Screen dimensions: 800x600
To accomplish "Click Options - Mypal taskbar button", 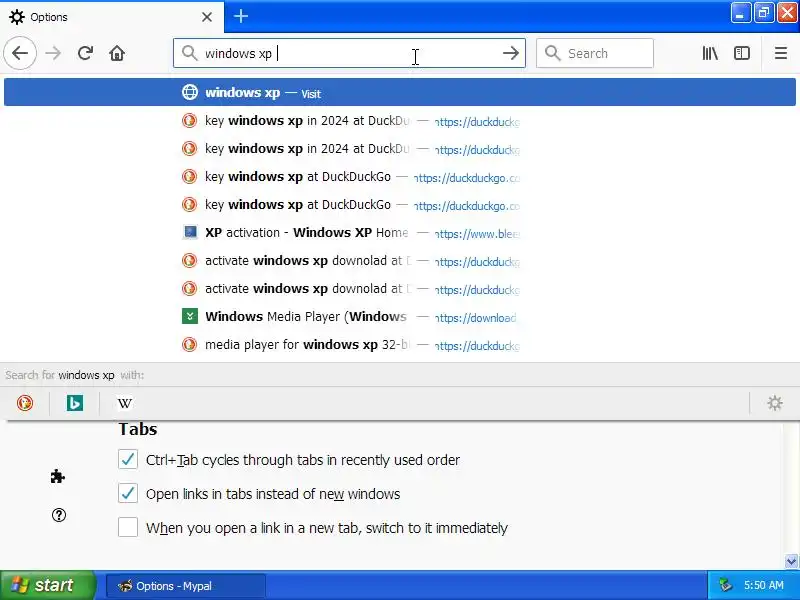I will tap(186, 586).
